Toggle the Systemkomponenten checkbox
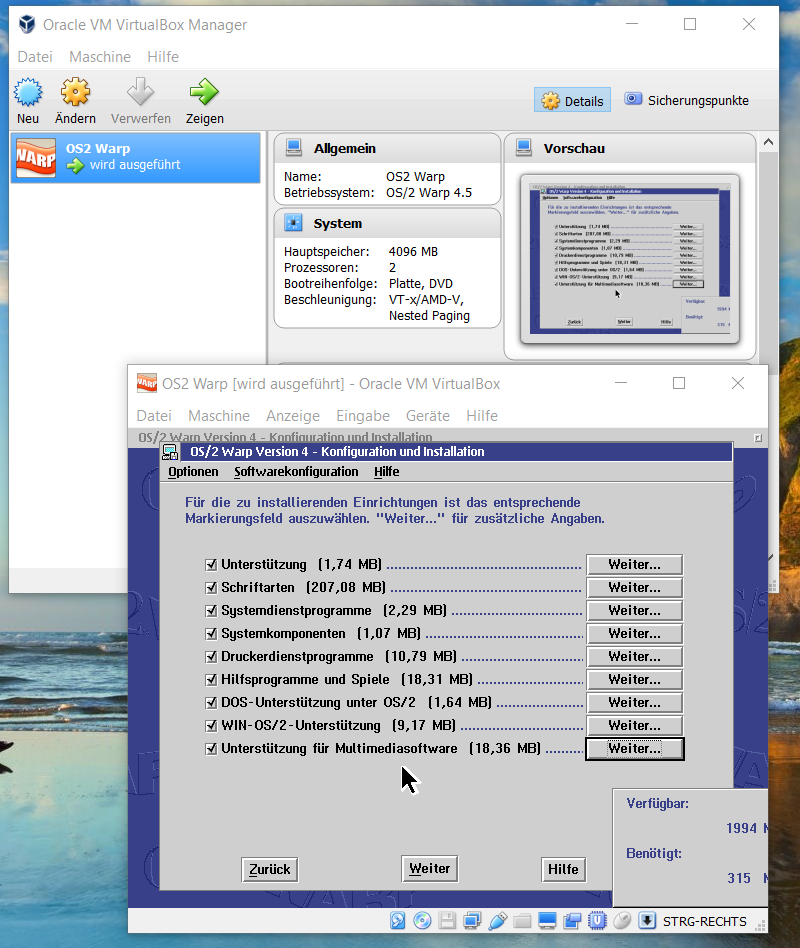 (211, 634)
